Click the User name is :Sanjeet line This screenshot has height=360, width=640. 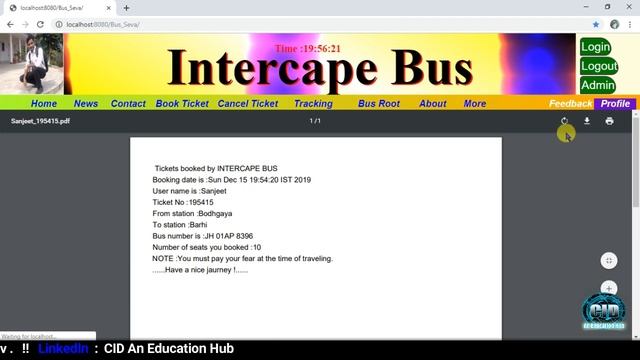189,191
